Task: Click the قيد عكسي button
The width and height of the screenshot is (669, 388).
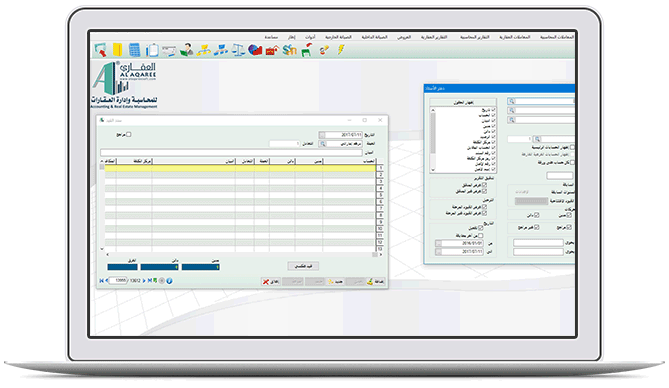Action: pos(303,266)
